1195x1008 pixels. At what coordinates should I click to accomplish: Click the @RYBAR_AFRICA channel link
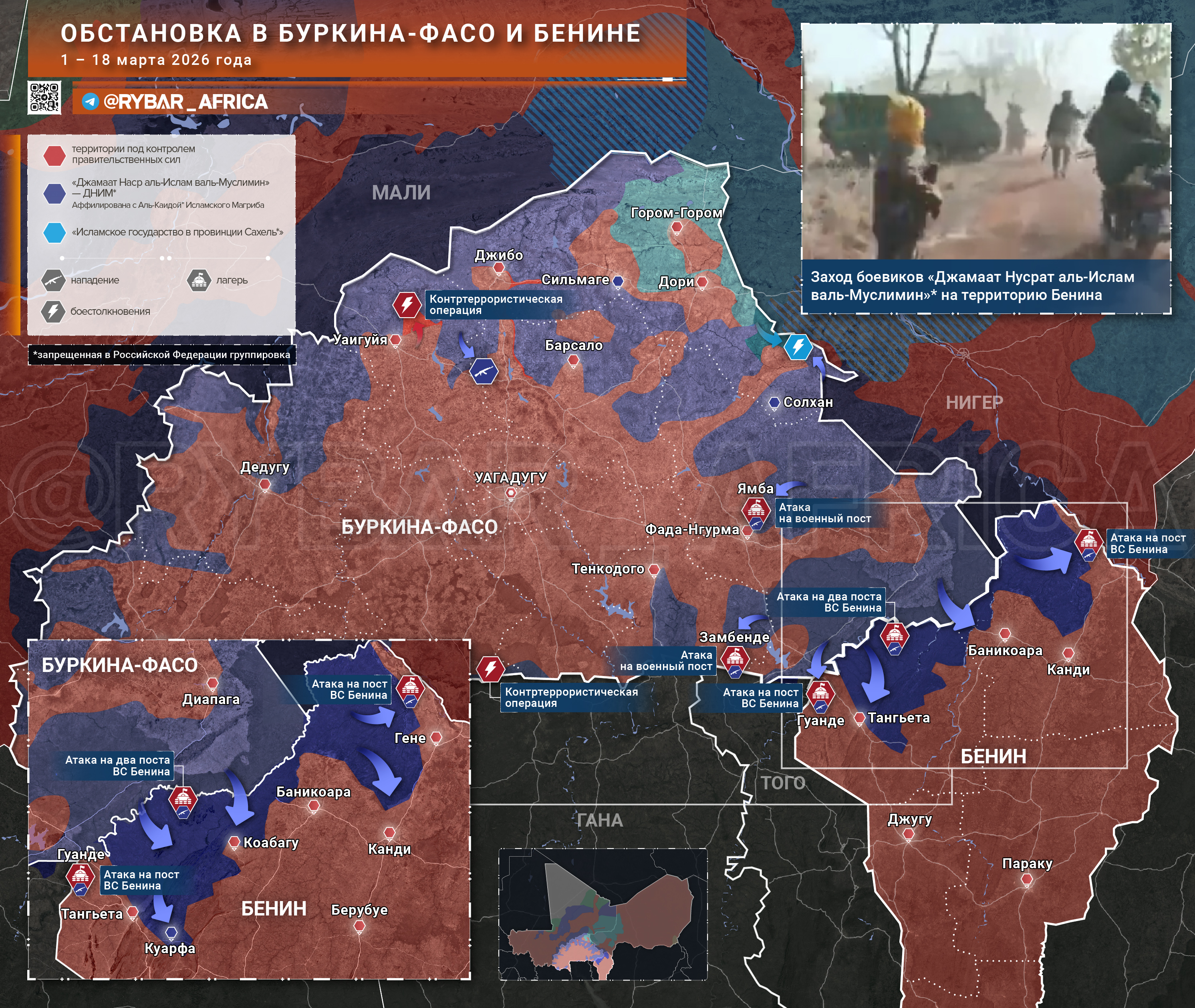(x=185, y=102)
